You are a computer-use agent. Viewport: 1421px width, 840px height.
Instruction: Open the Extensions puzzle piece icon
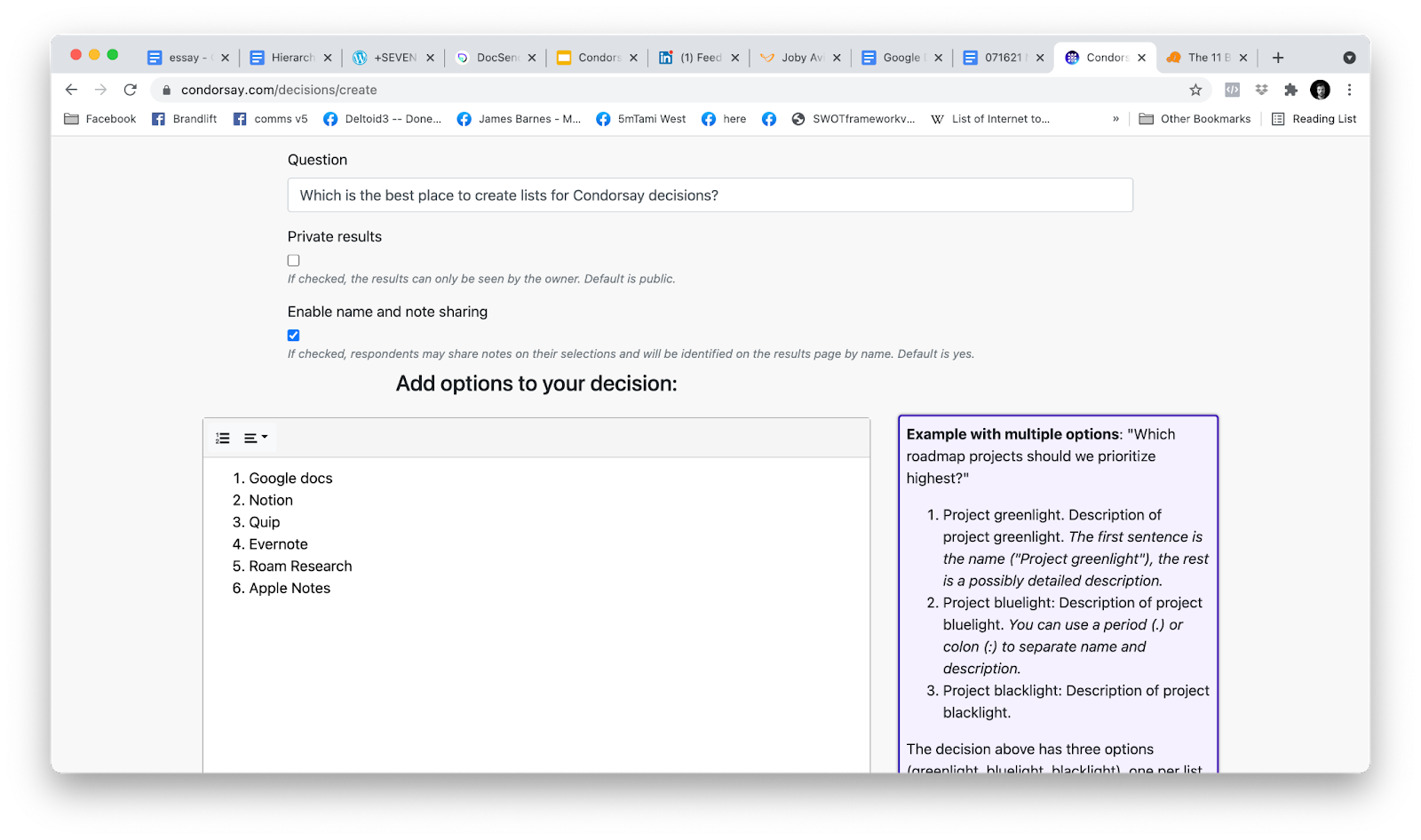[x=1290, y=90]
